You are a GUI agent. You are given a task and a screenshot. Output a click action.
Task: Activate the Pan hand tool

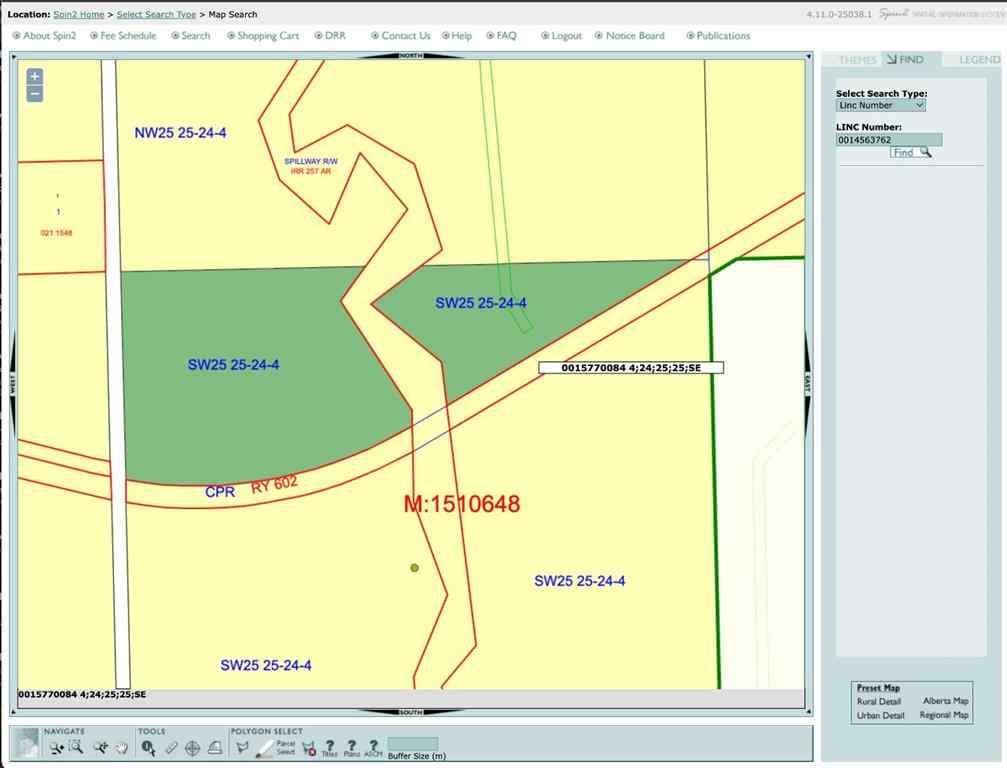(x=122, y=747)
